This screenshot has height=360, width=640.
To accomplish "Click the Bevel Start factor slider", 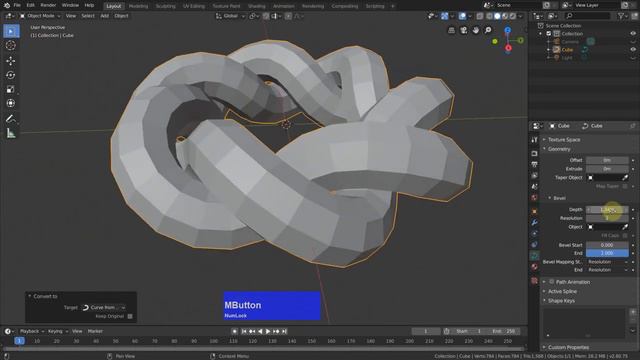I will (607, 245).
